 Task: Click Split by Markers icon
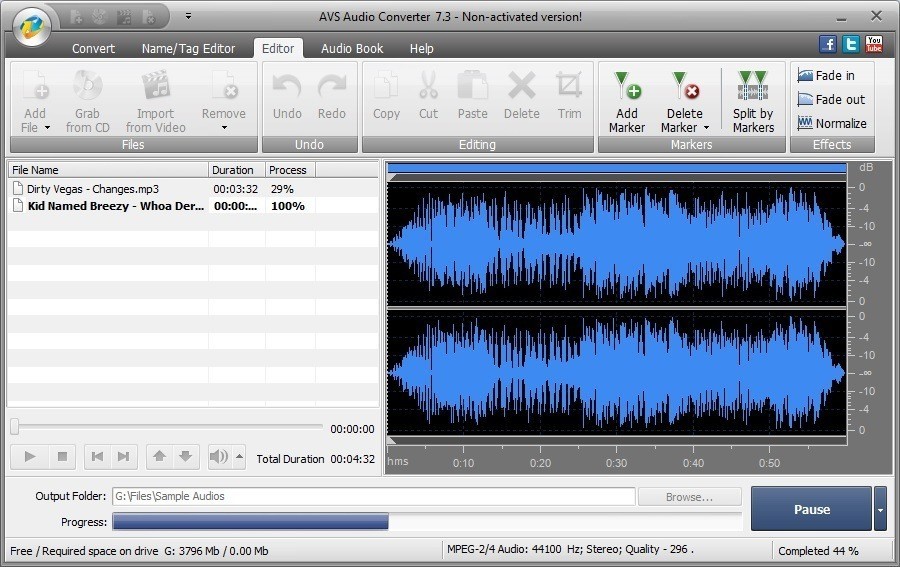coord(753,86)
